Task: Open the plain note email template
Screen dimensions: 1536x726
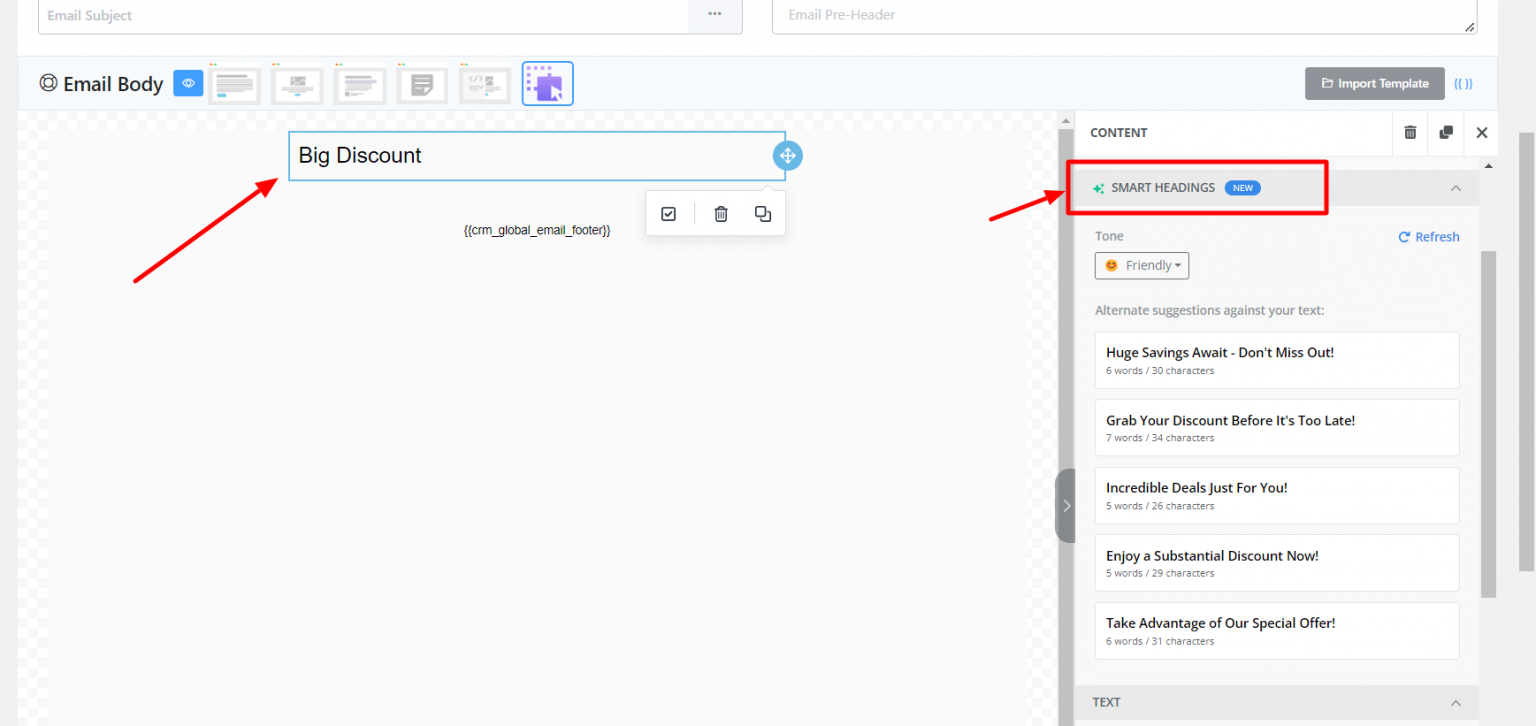Action: pyautogui.click(x=422, y=83)
